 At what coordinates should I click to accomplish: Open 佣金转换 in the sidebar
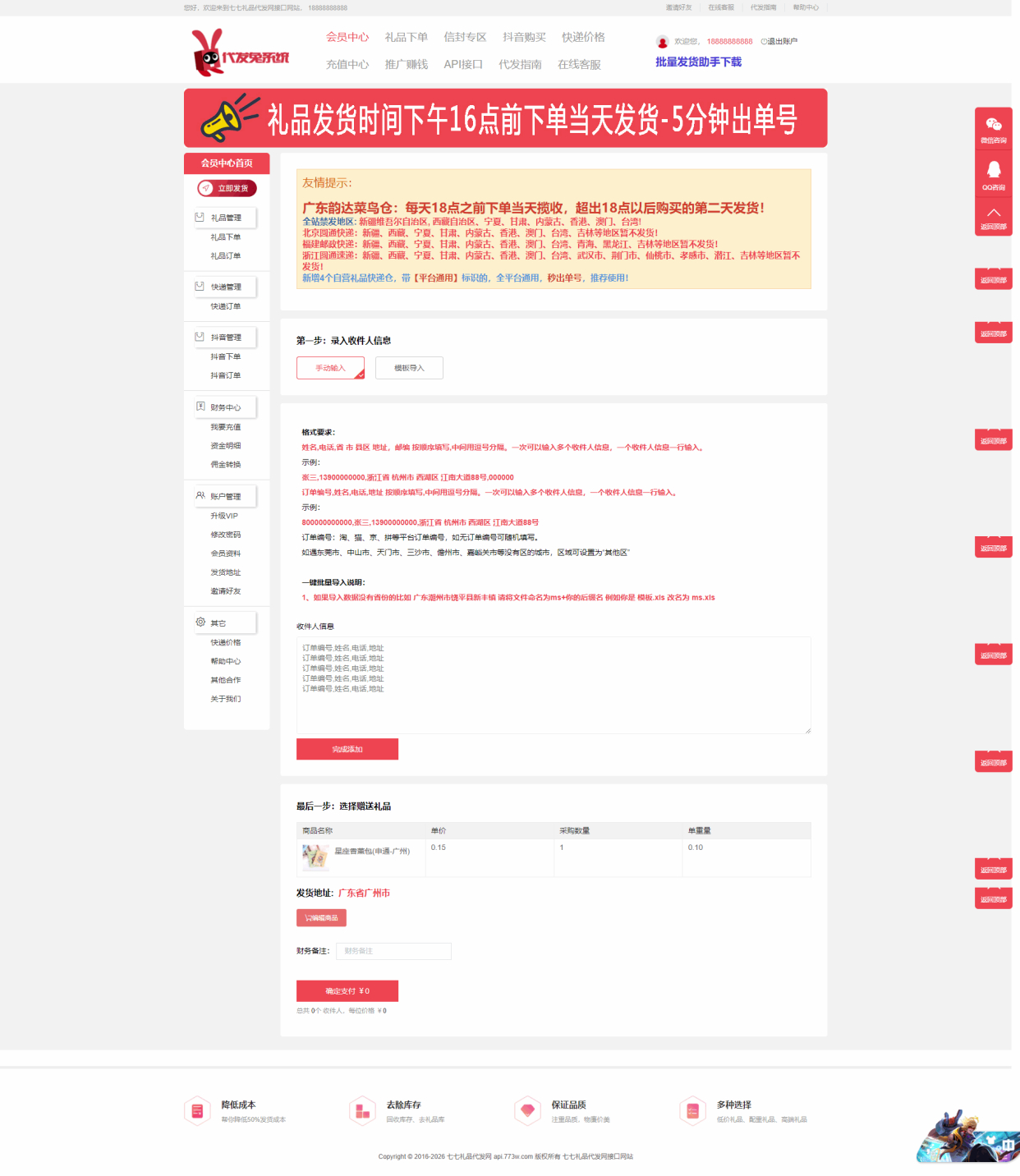226,465
